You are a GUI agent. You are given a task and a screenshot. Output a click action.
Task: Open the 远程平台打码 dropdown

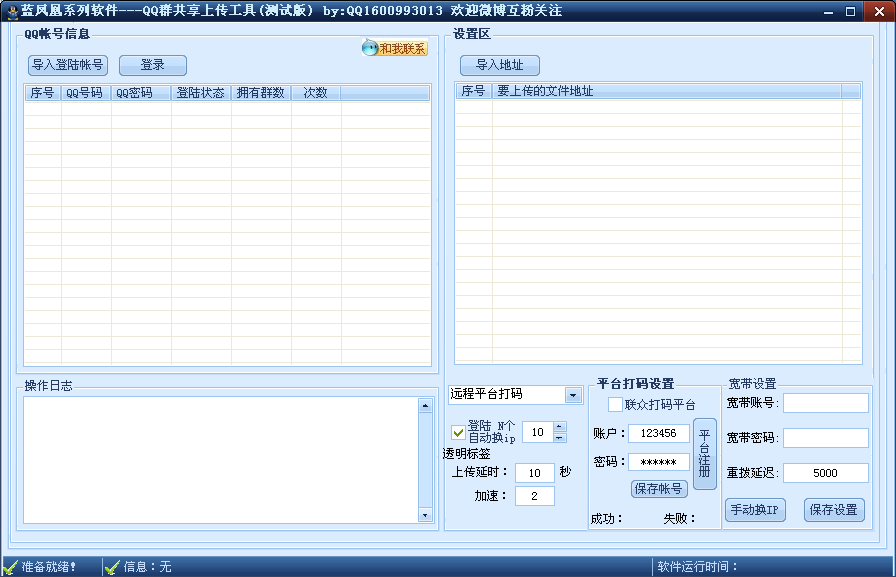pyautogui.click(x=573, y=395)
